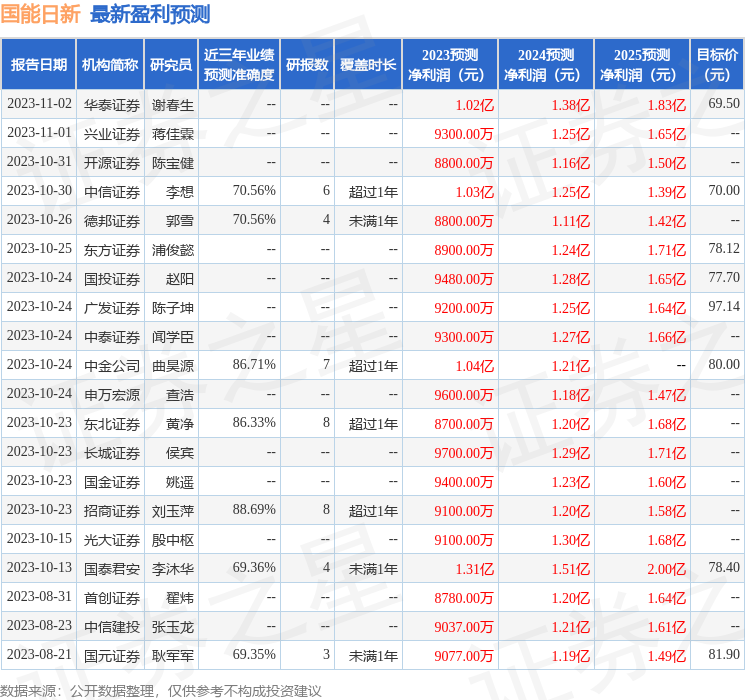The image size is (745, 700).
Task: Click the 国能日新 title text
Action: tap(40, 14)
